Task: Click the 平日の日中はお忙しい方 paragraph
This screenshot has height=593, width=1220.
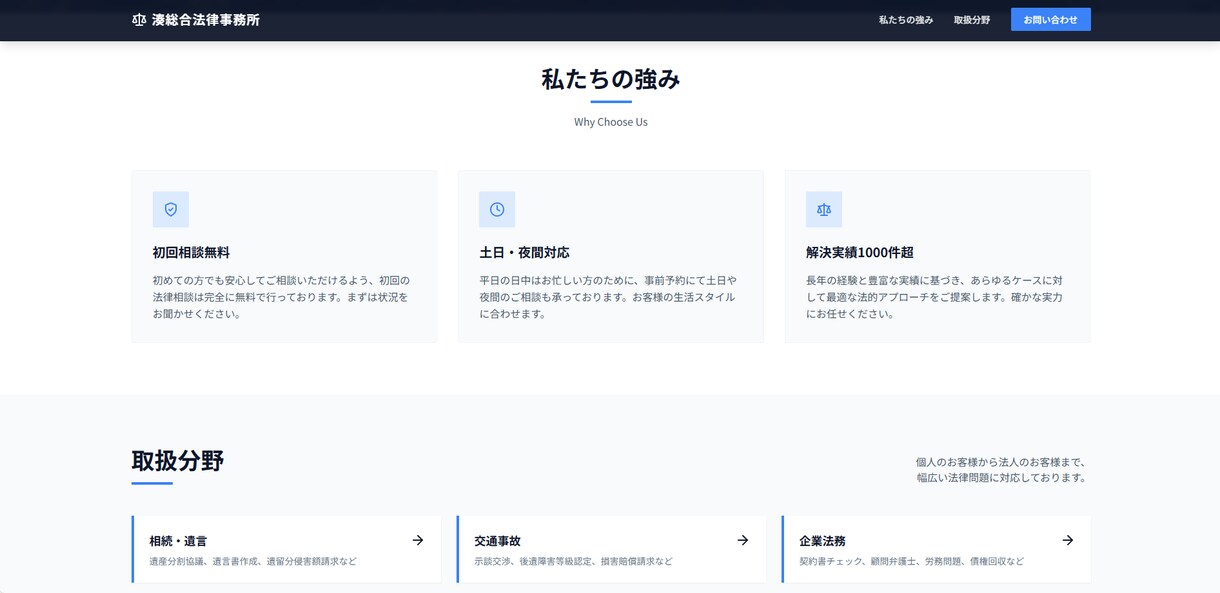Action: pyautogui.click(x=608, y=297)
